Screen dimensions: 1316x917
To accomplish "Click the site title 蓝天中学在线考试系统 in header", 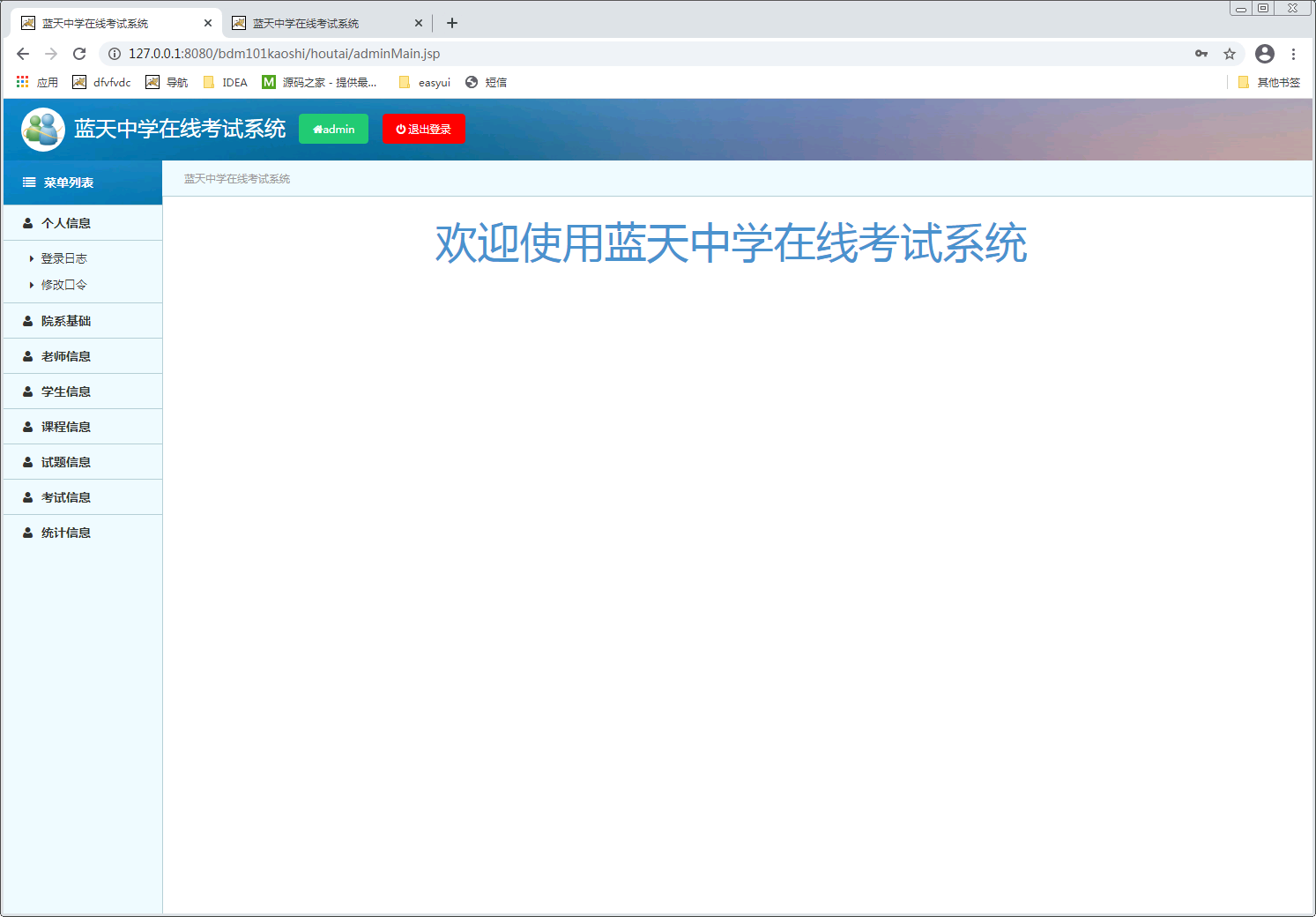I will (180, 129).
